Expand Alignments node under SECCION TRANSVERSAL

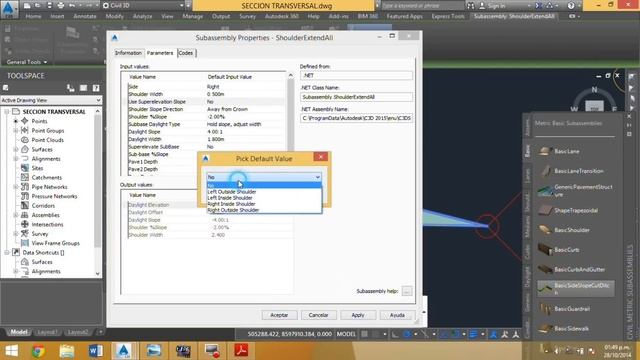pos(16,159)
